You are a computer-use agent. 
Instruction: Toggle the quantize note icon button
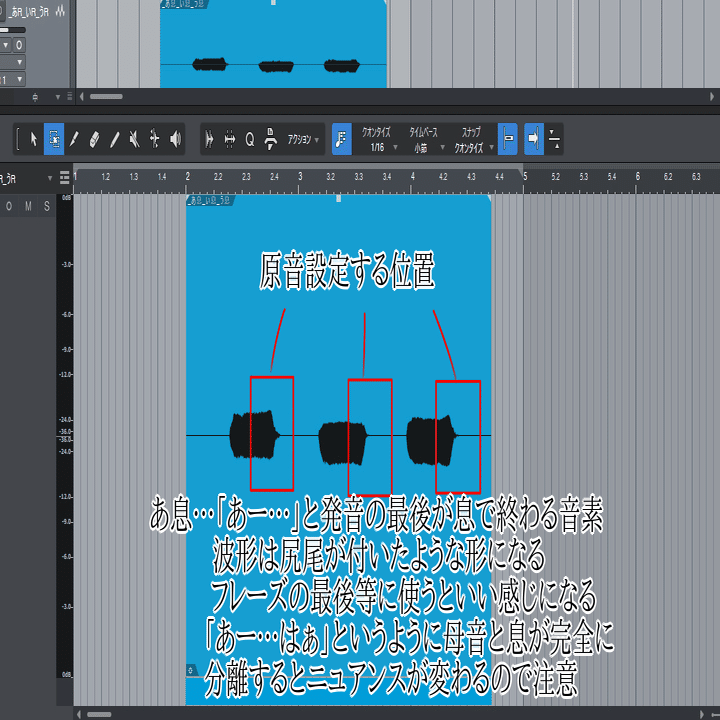342,139
